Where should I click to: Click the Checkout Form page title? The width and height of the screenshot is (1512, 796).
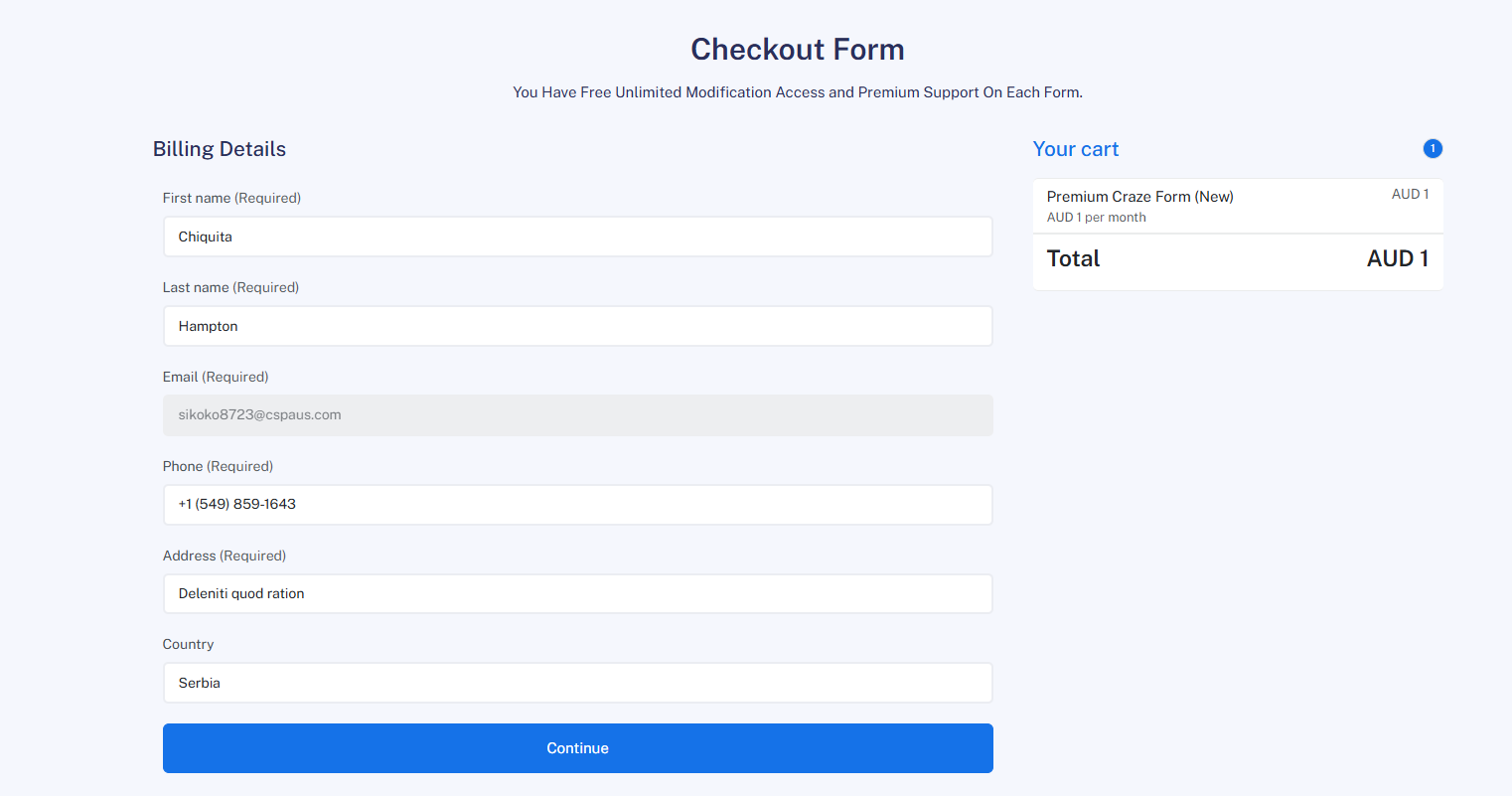(x=797, y=50)
